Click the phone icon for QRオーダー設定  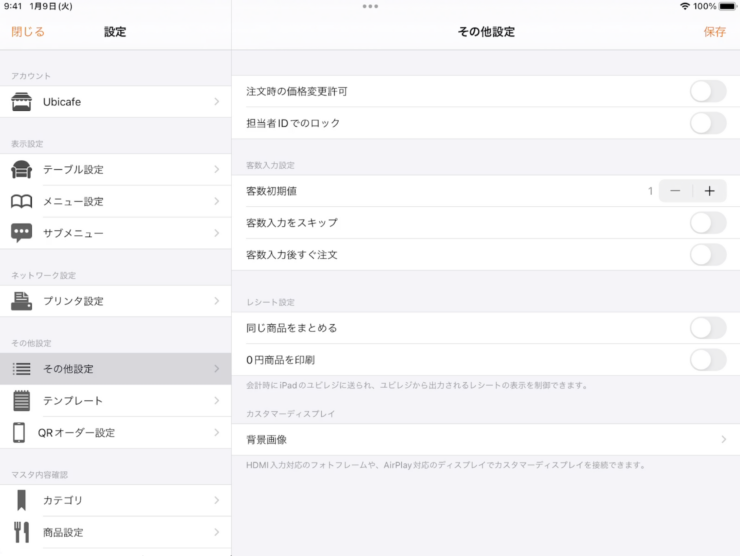pos(19,433)
